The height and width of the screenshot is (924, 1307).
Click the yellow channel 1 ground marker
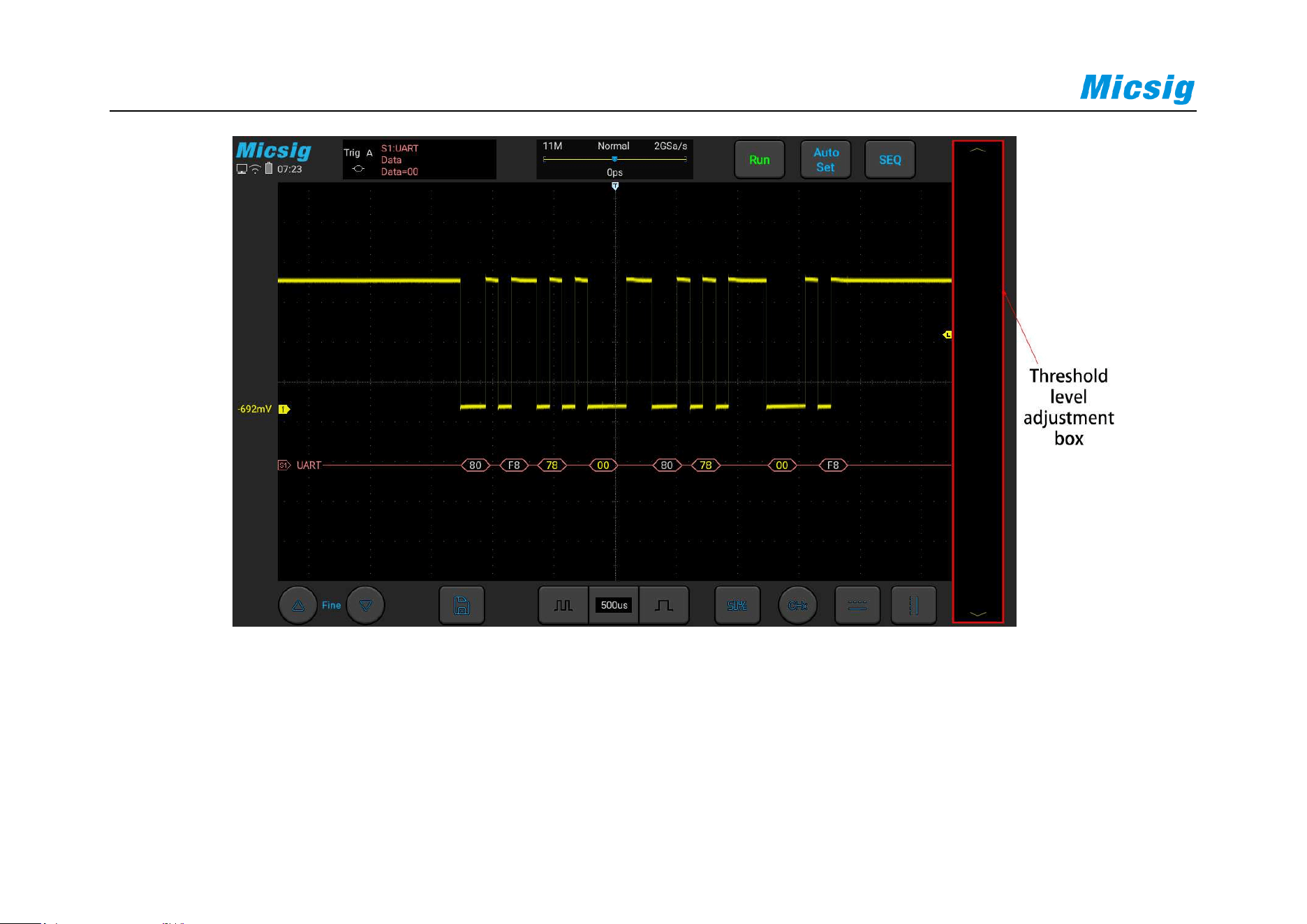click(284, 409)
